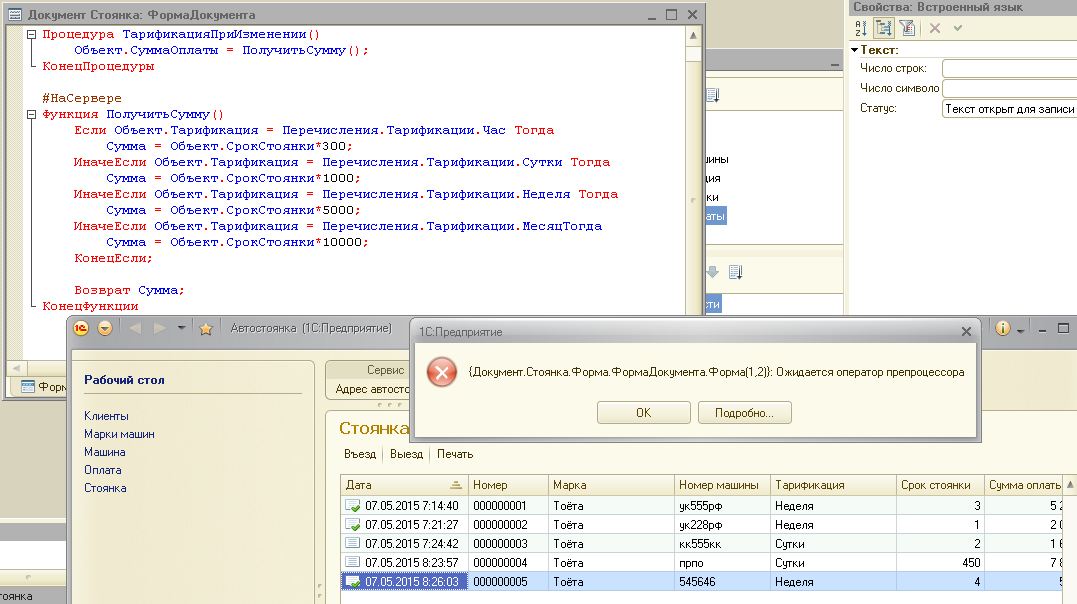Click the license plate cell ук555рф
The height and width of the screenshot is (604, 1077).
pos(722,506)
